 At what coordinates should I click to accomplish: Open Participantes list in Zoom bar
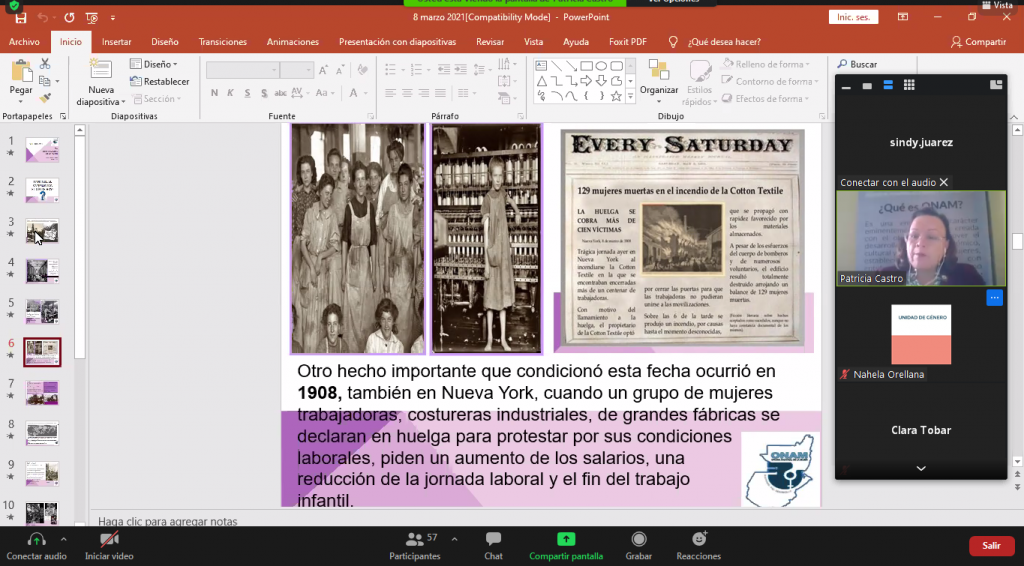(x=415, y=546)
